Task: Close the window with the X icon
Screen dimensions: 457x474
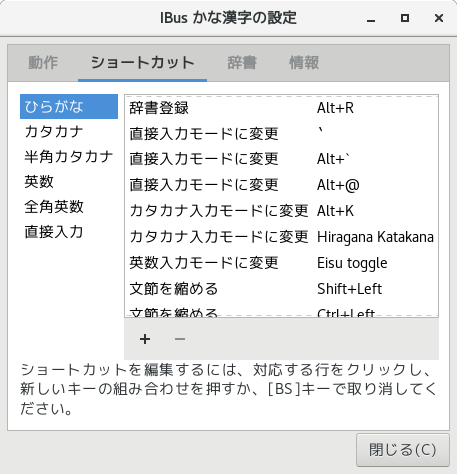Action: [439, 18]
